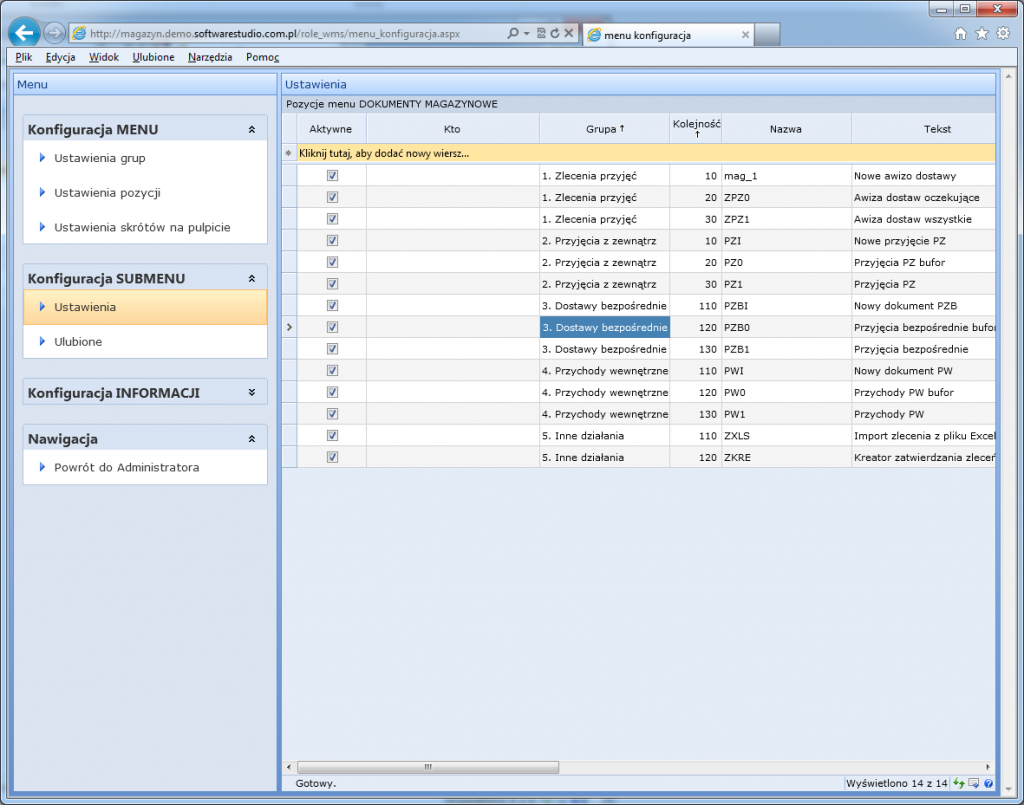1024x805 pixels.
Task: Toggle Aktywne checkbox for PZB0 row
Action: (332, 327)
